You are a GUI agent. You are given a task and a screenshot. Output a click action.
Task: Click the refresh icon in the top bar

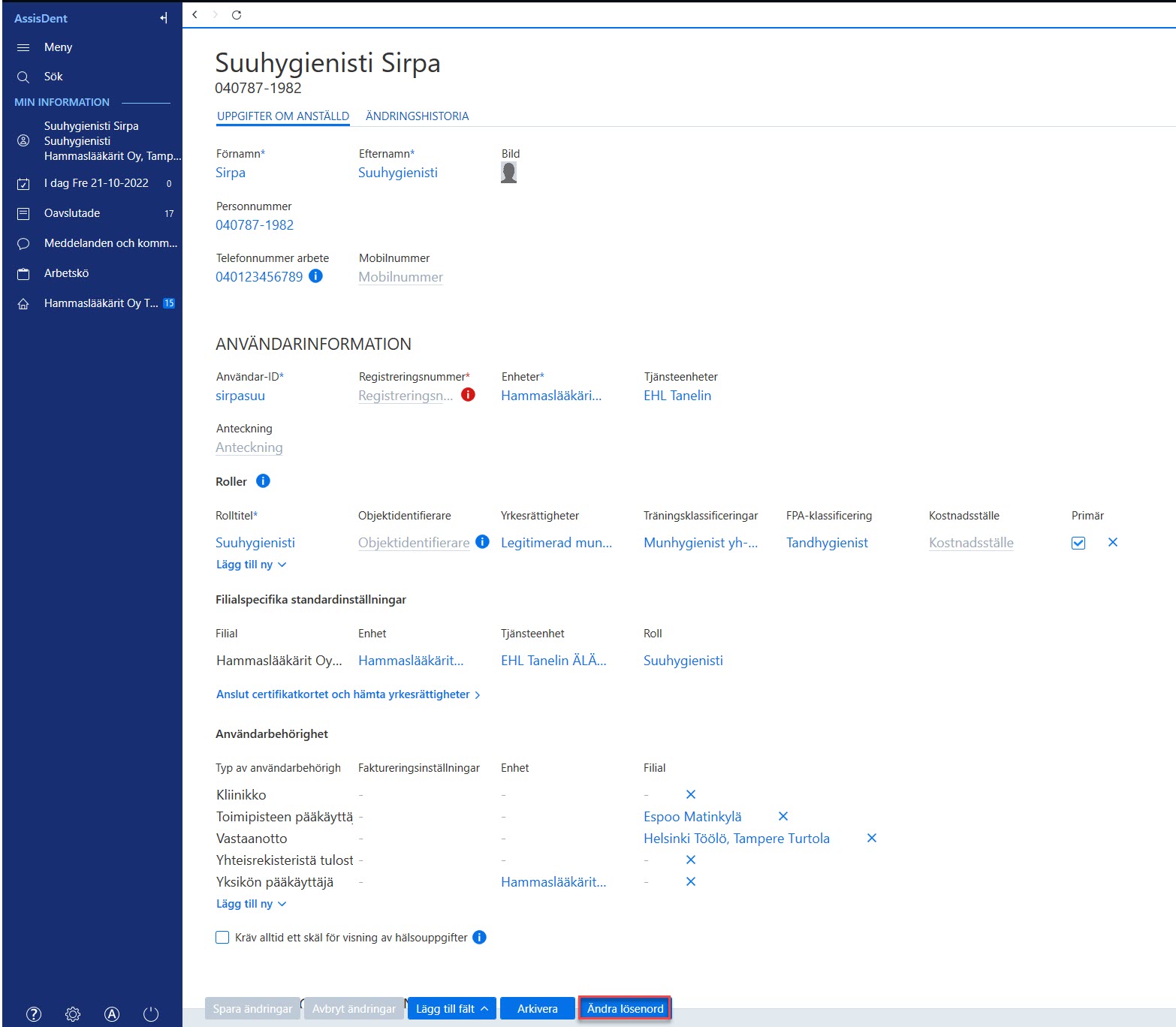tap(237, 15)
